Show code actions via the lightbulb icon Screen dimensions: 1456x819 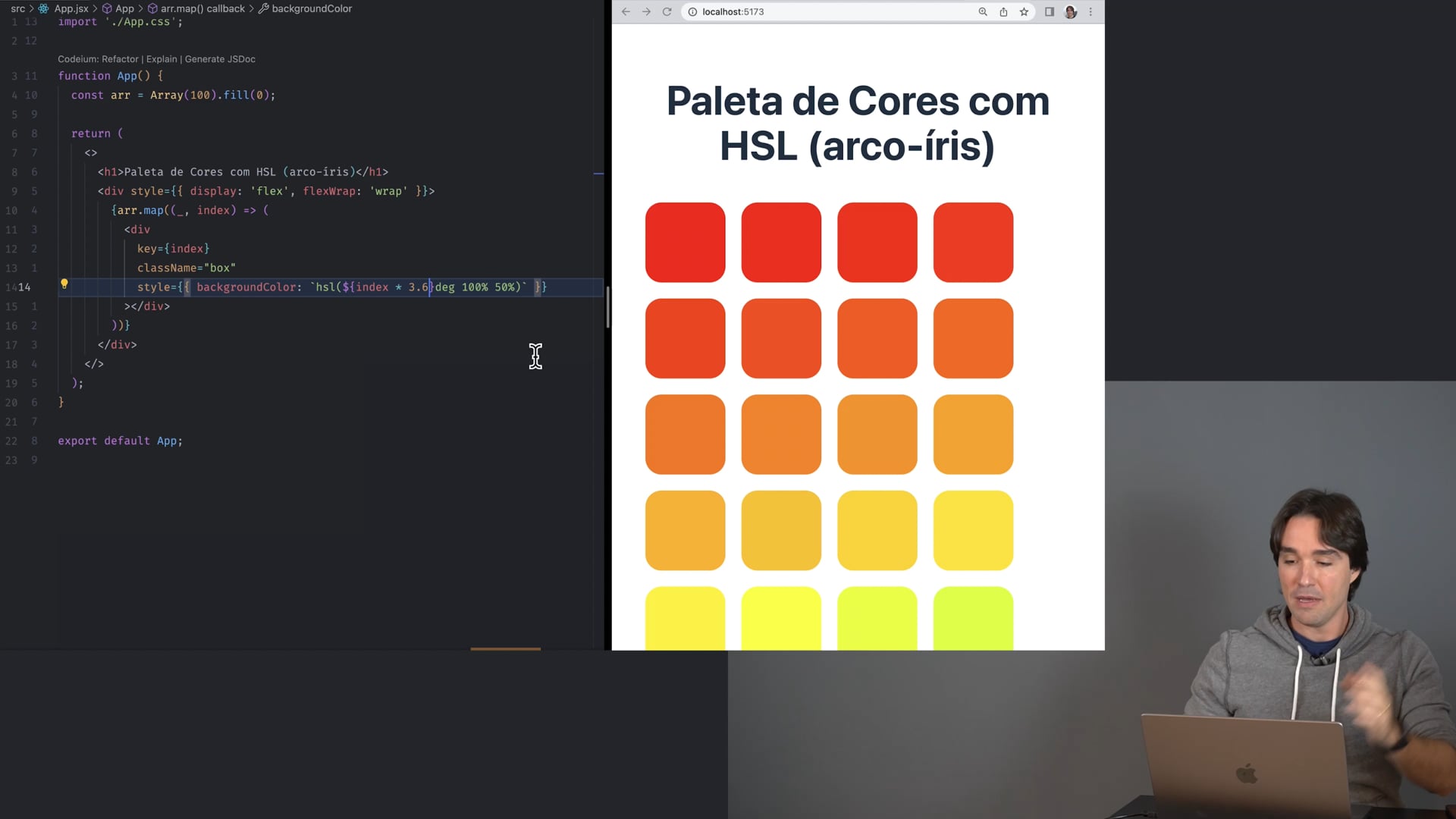64,284
